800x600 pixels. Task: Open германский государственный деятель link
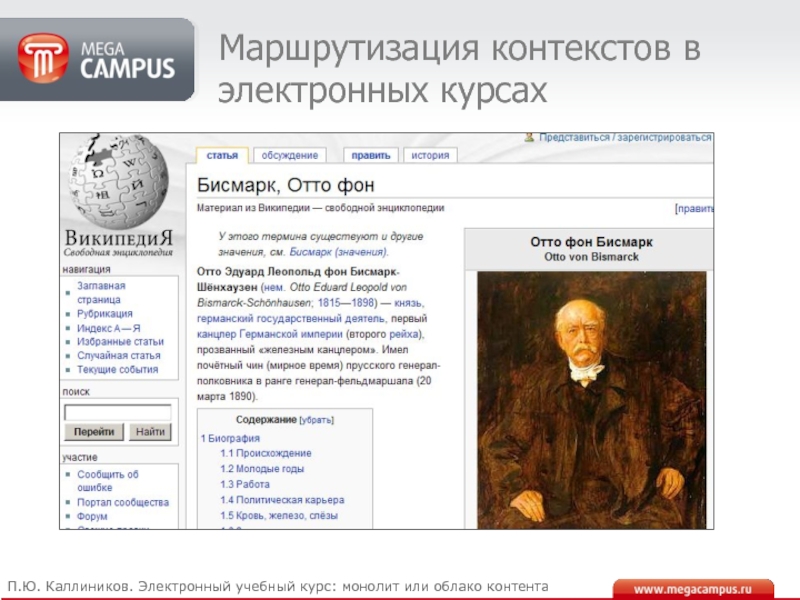[291, 319]
